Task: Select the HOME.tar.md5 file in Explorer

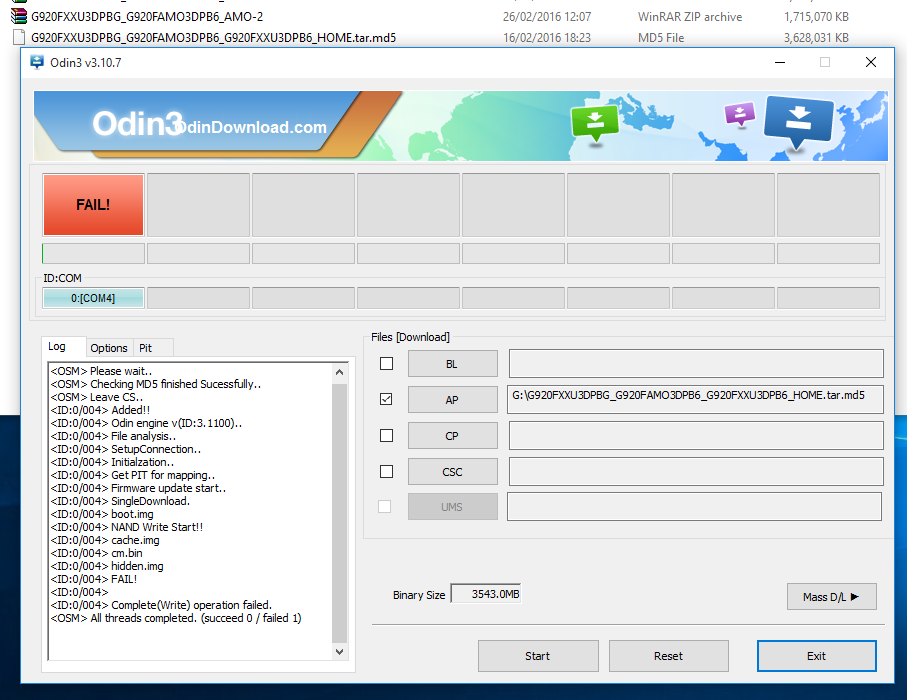Action: coord(213,38)
